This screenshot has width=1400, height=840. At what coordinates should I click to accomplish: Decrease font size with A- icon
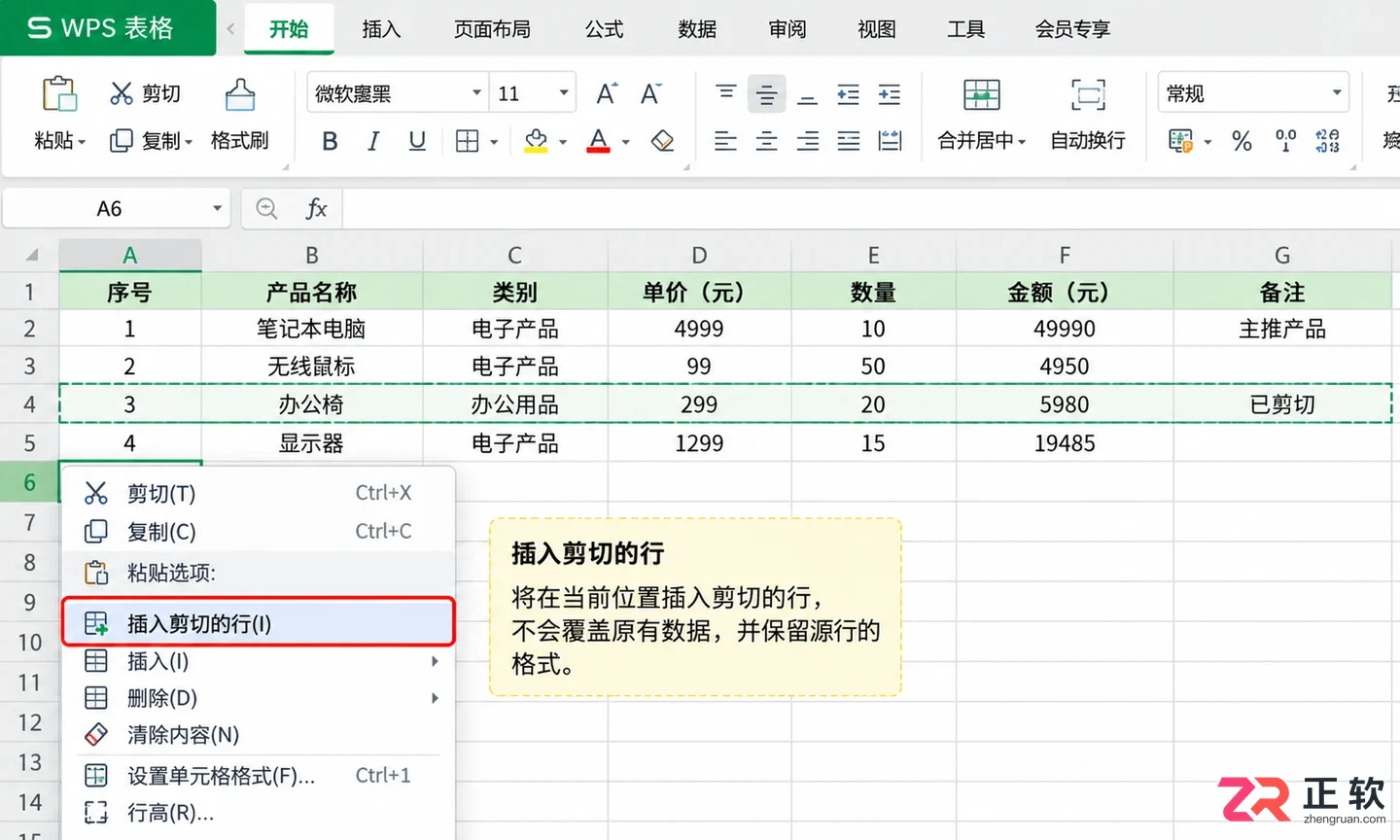point(650,93)
